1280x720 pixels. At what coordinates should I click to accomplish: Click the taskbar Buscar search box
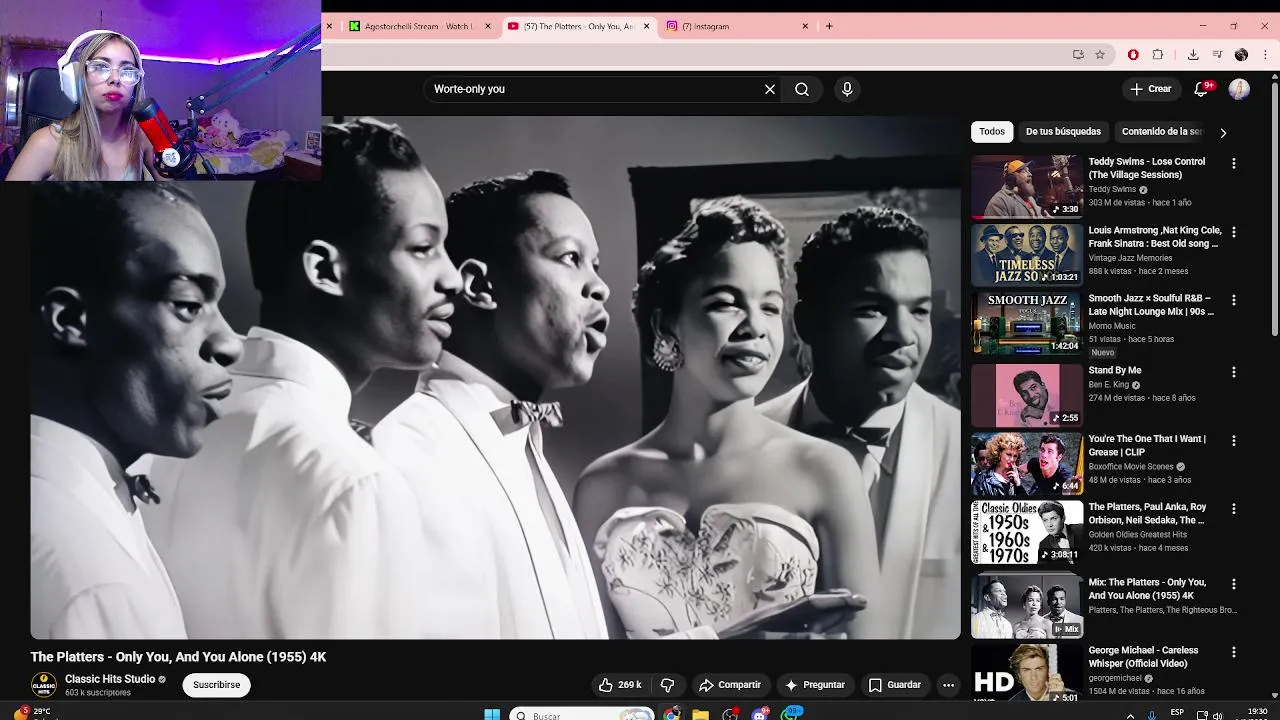pos(582,715)
